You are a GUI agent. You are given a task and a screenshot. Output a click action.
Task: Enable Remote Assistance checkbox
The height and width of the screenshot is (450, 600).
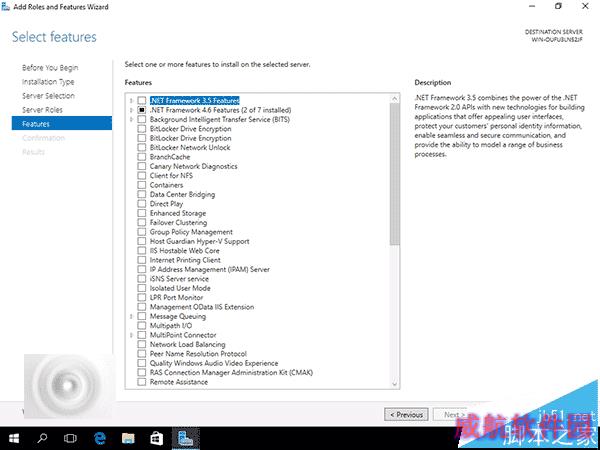(142, 382)
